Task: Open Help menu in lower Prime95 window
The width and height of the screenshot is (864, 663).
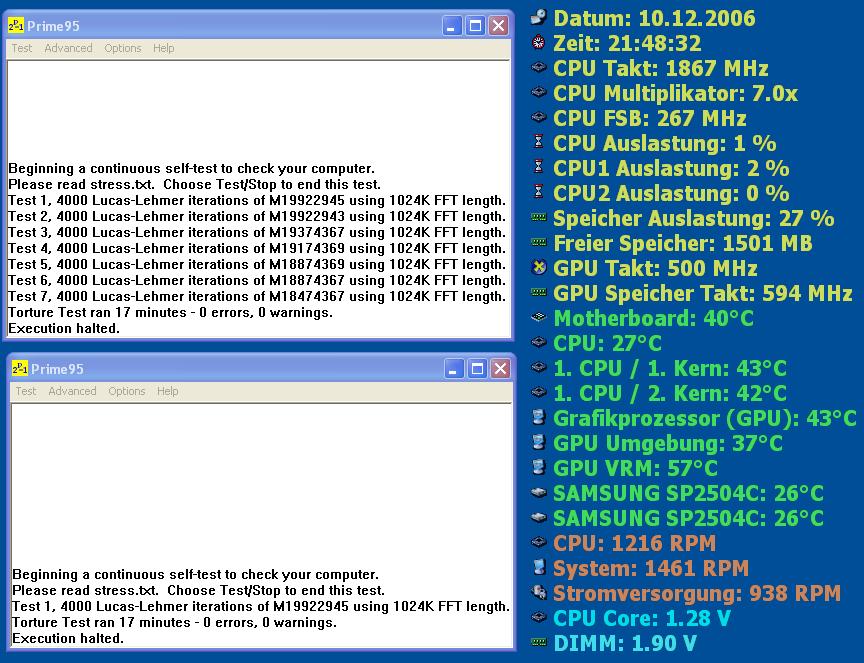Action: point(168,391)
